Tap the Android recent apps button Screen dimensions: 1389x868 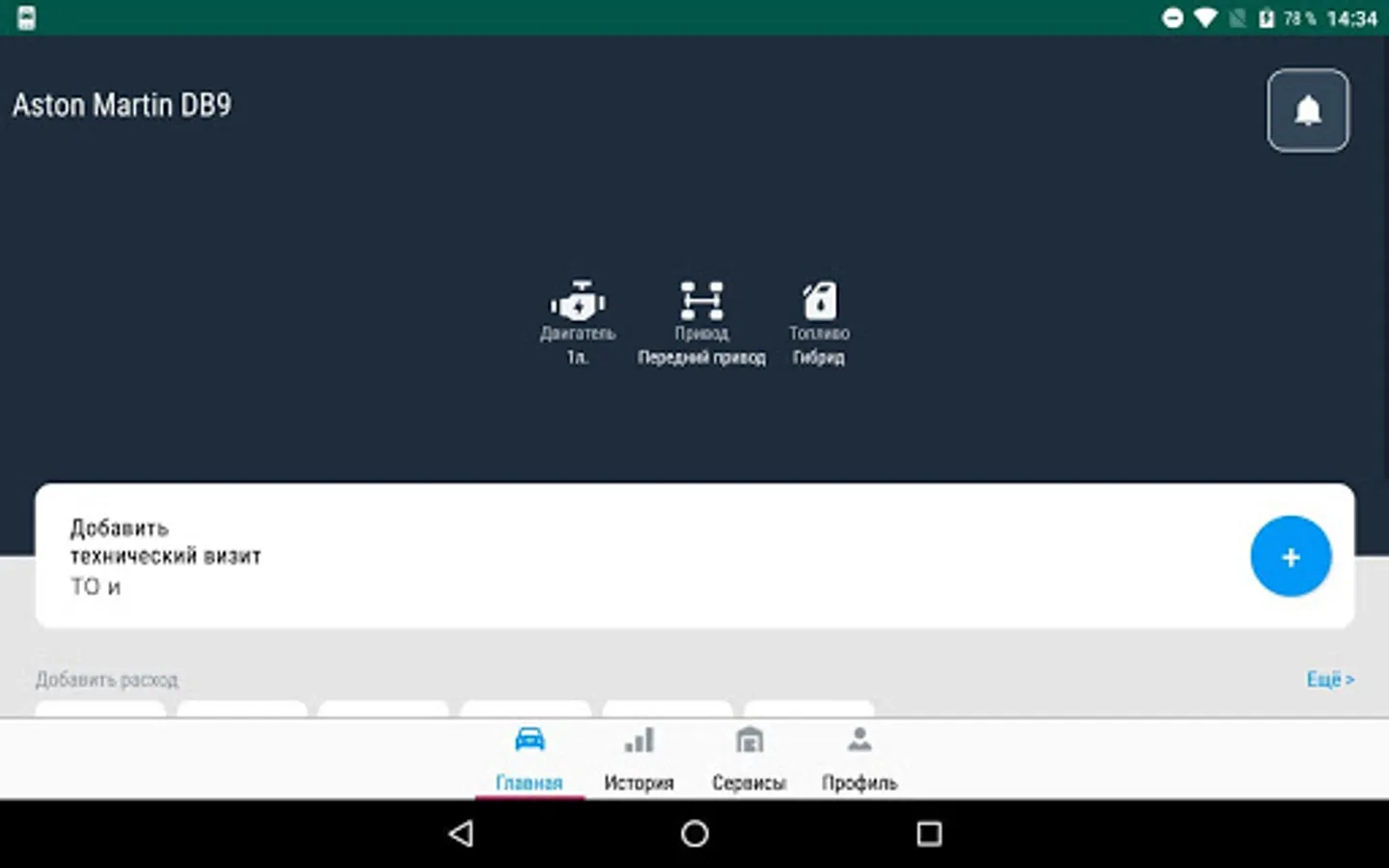(x=929, y=833)
